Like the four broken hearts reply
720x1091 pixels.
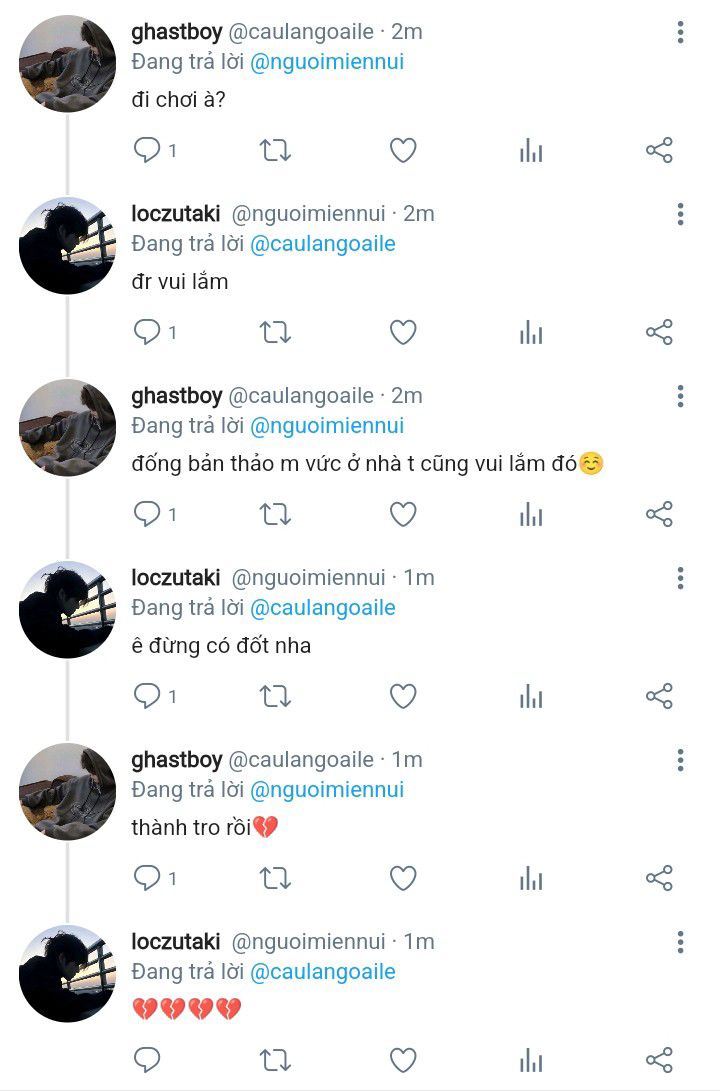pyautogui.click(x=403, y=1060)
